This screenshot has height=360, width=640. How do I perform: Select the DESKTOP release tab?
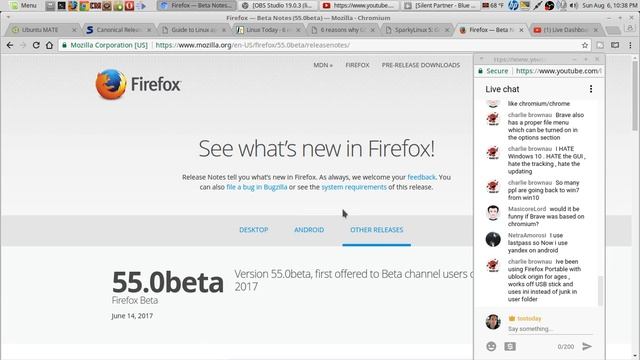pyautogui.click(x=253, y=230)
